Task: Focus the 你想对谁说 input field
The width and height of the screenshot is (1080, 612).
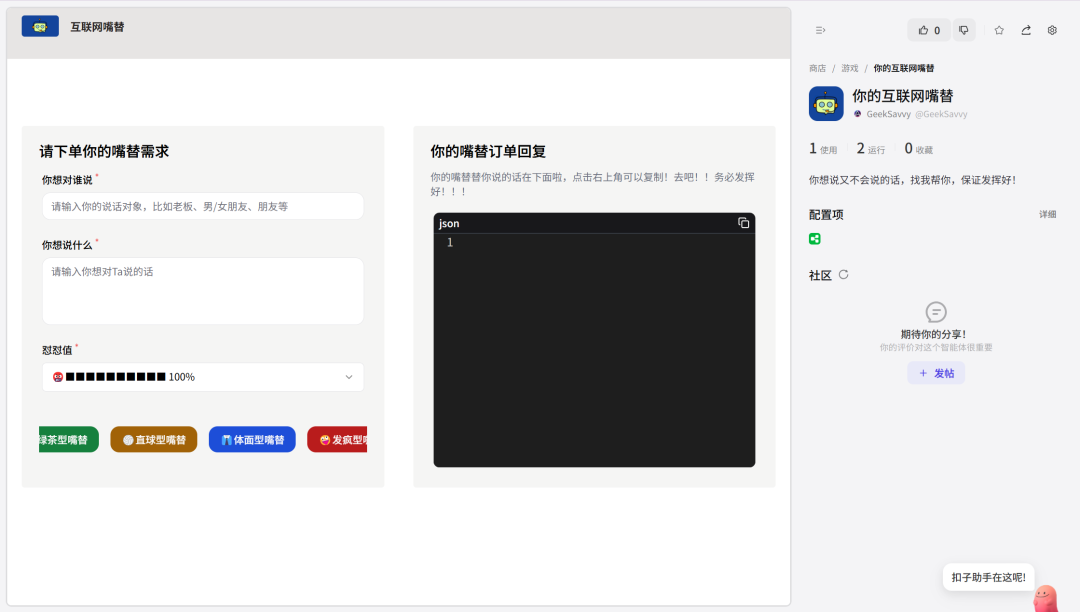Action: [x=203, y=207]
